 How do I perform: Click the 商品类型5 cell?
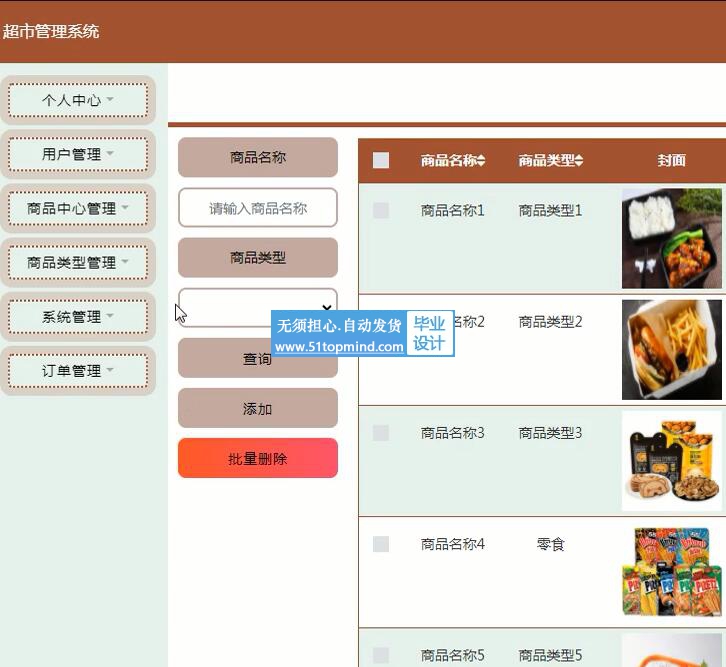[550, 655]
